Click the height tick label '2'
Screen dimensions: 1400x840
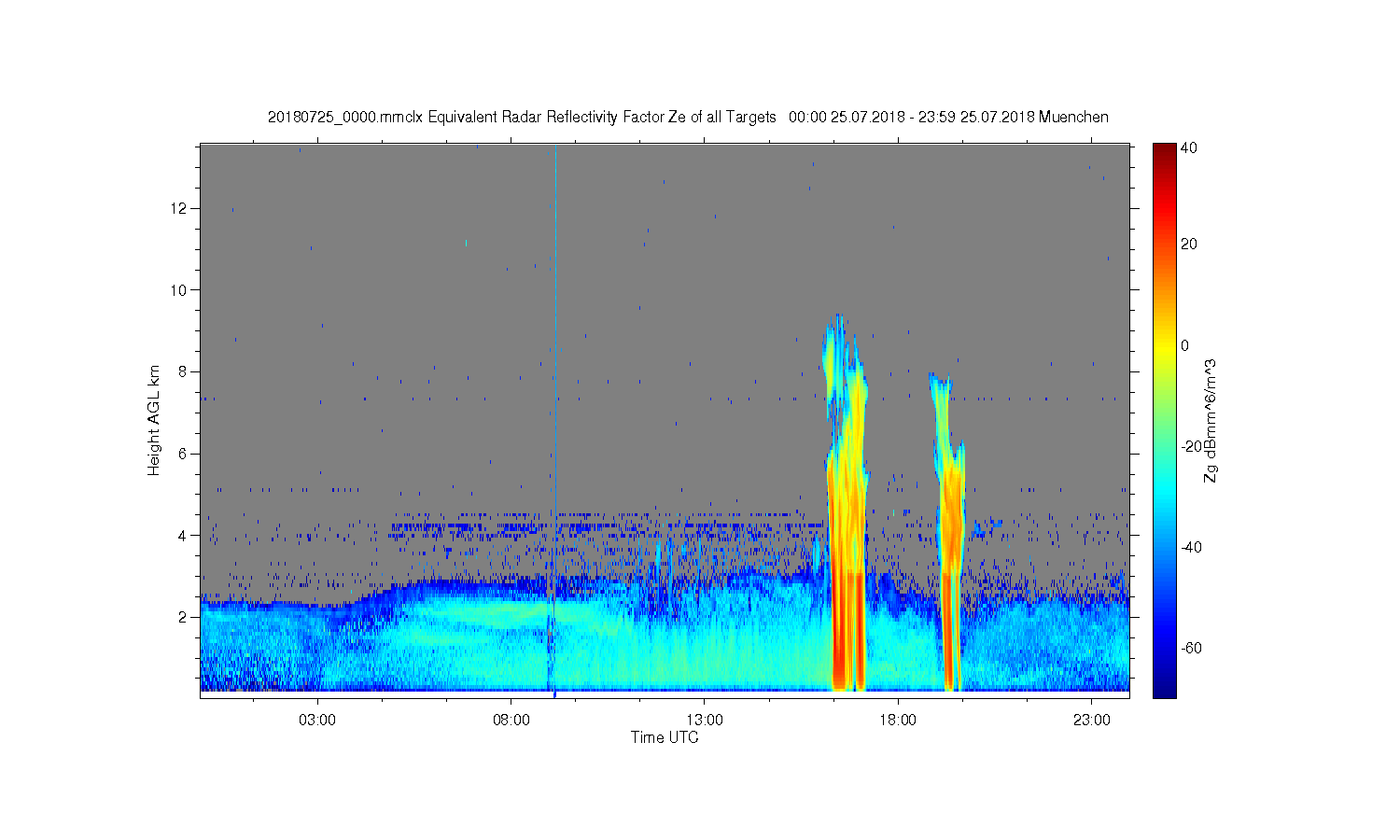[183, 617]
